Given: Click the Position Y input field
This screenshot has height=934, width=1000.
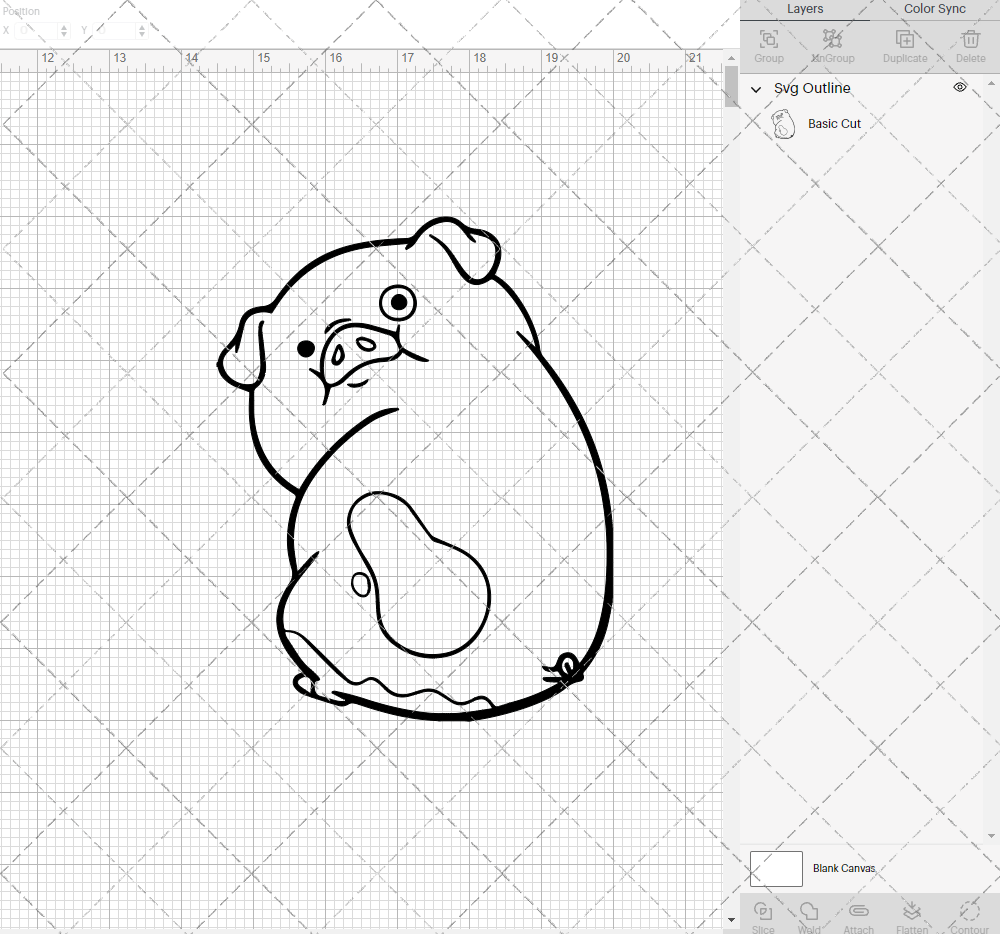Looking at the screenshot, I should coord(115,30).
